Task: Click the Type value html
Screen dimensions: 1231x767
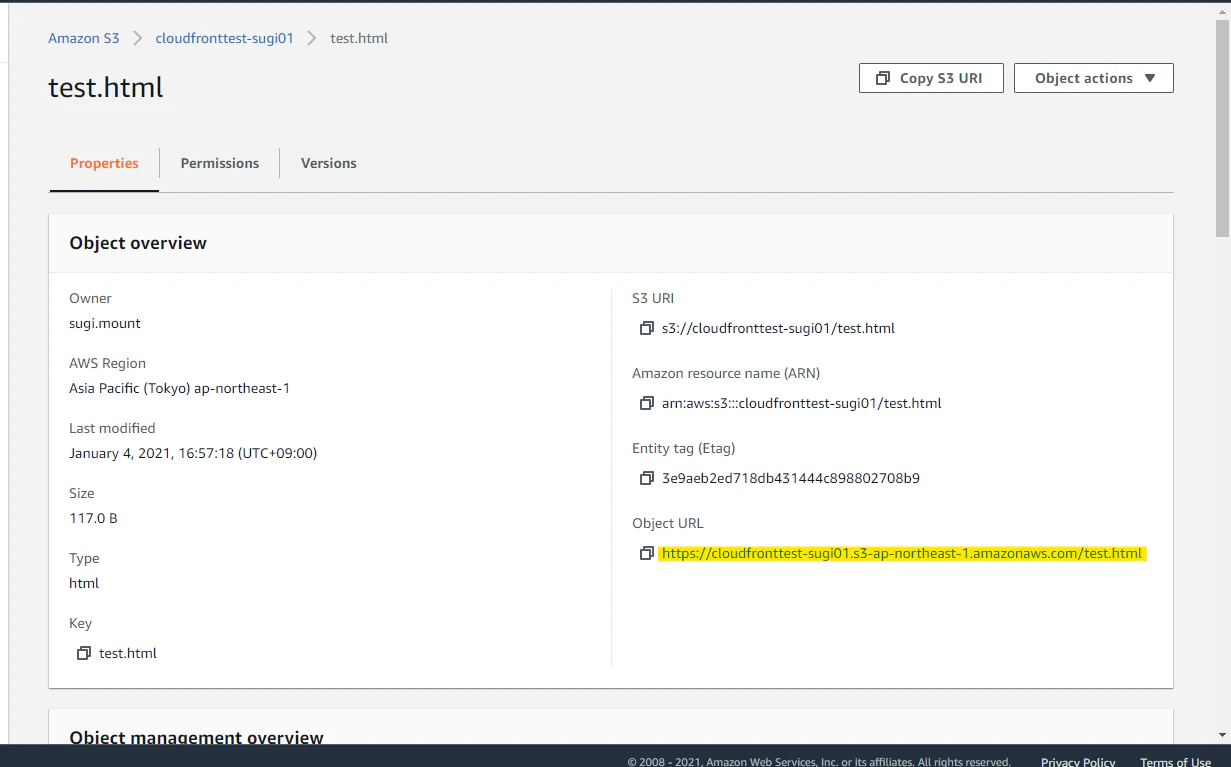Action: (x=84, y=583)
